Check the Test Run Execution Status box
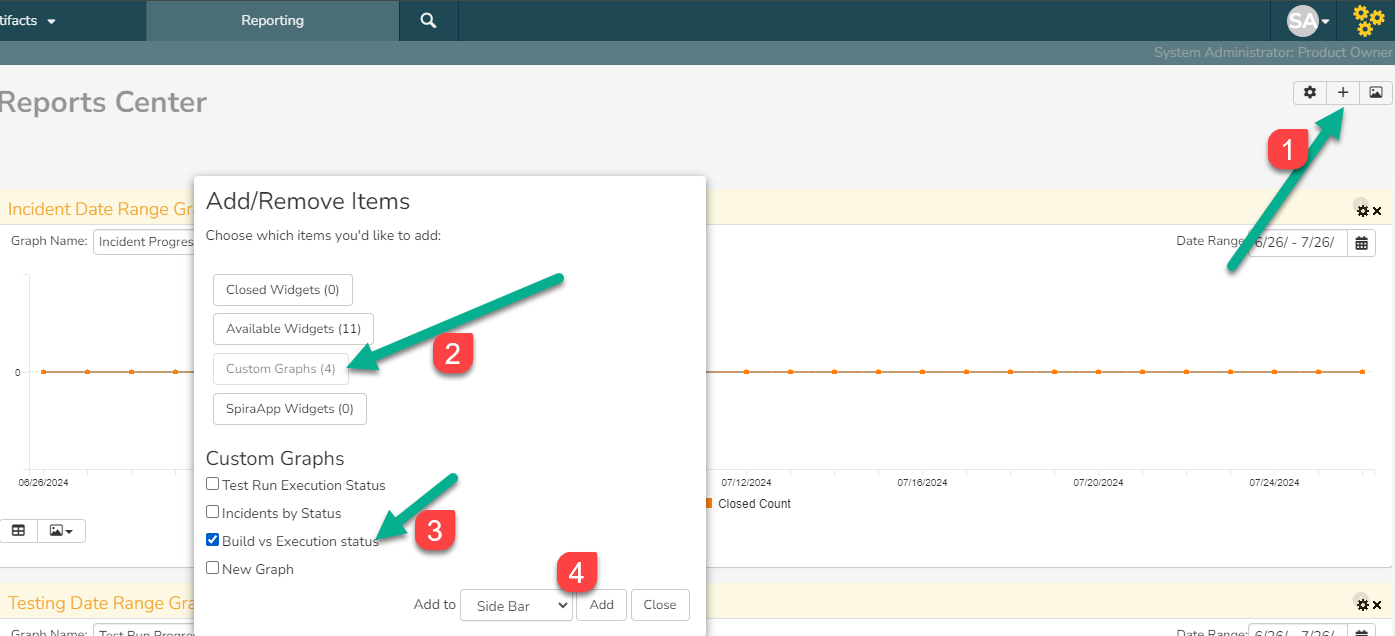Screen dimensions: 1395x636 coord(212,484)
